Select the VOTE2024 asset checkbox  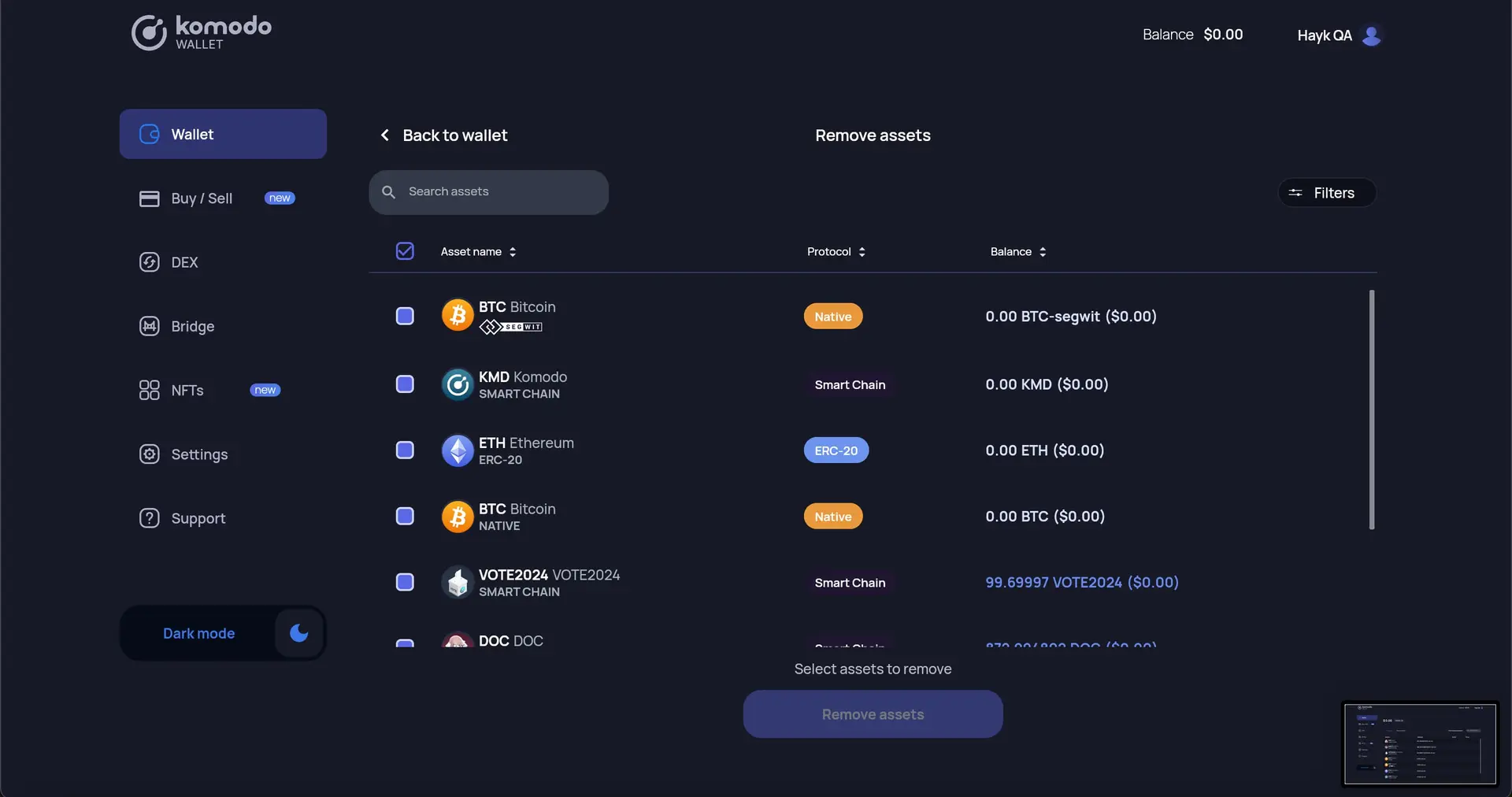[x=404, y=582]
